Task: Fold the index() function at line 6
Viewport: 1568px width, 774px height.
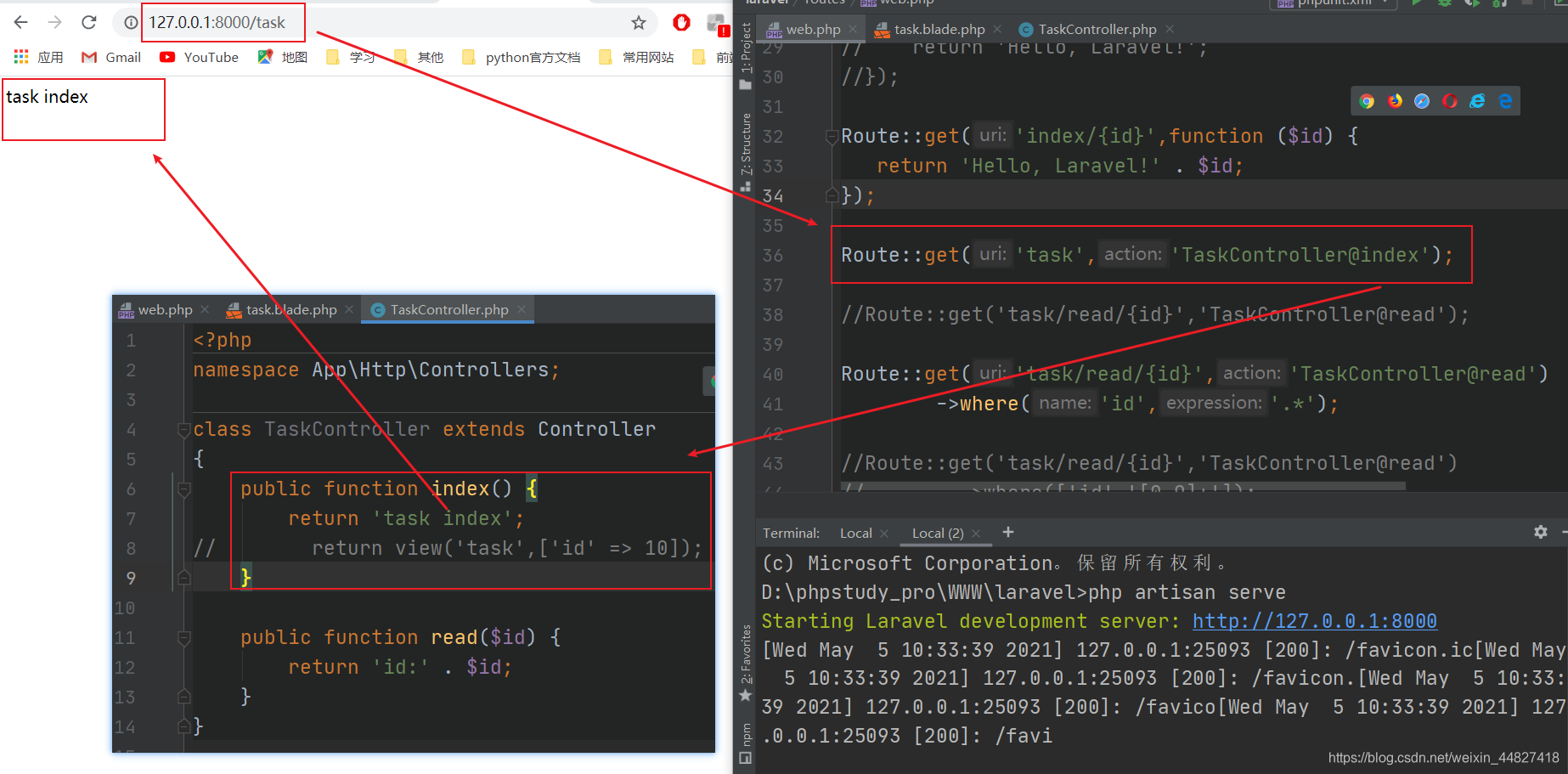Action: click(x=183, y=489)
